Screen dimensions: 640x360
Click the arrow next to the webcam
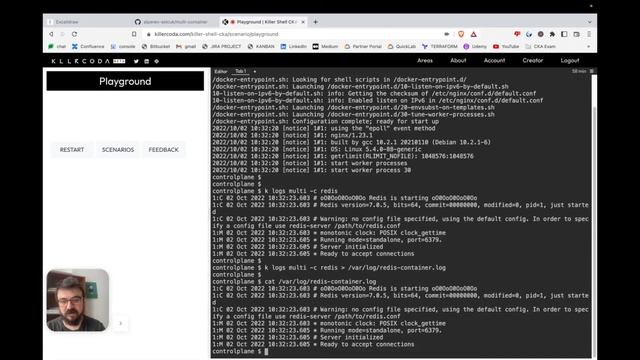pos(120,323)
